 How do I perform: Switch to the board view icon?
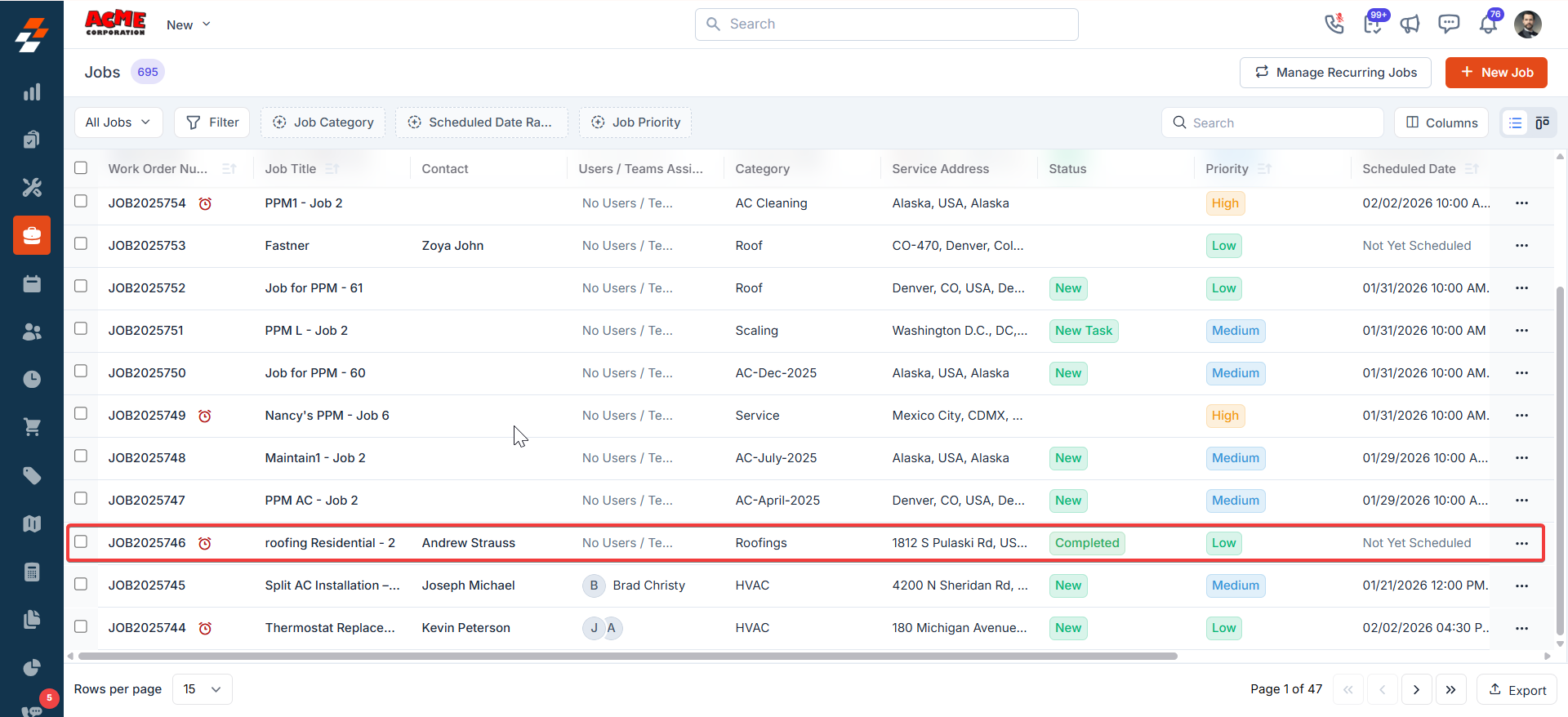click(1542, 122)
